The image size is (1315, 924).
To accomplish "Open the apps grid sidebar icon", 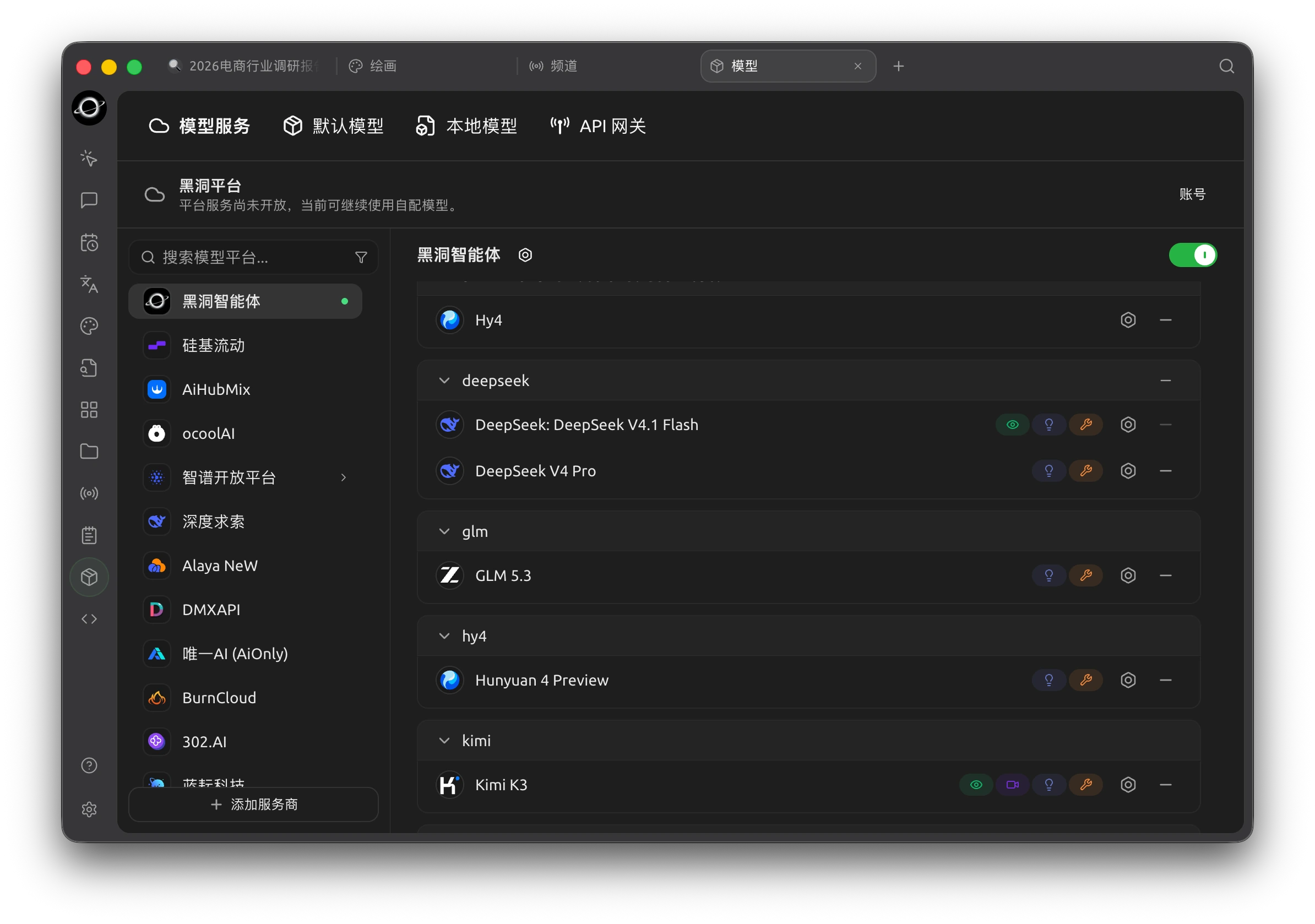I will click(x=89, y=410).
